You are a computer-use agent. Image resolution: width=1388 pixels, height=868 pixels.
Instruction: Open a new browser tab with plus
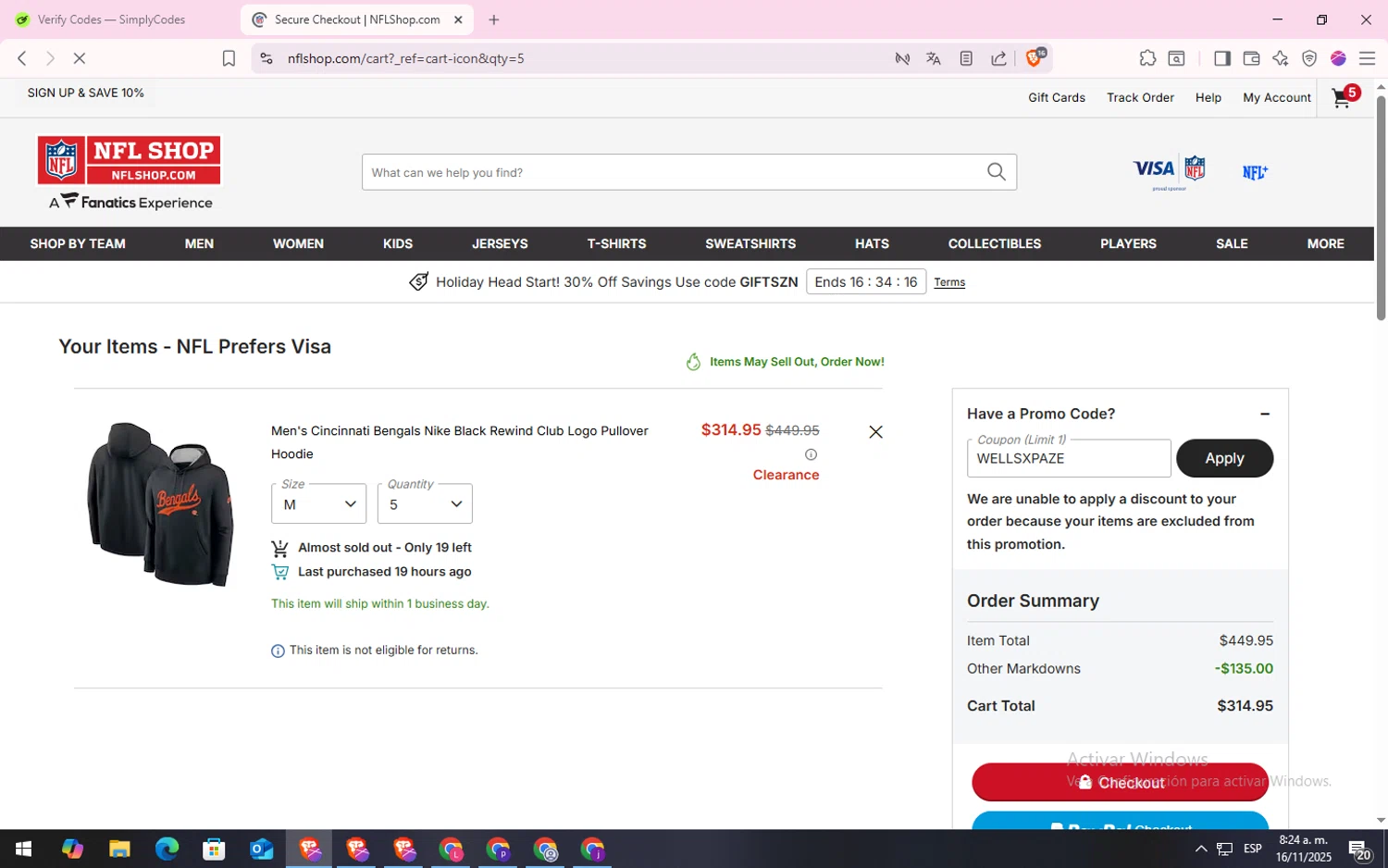pos(494,19)
